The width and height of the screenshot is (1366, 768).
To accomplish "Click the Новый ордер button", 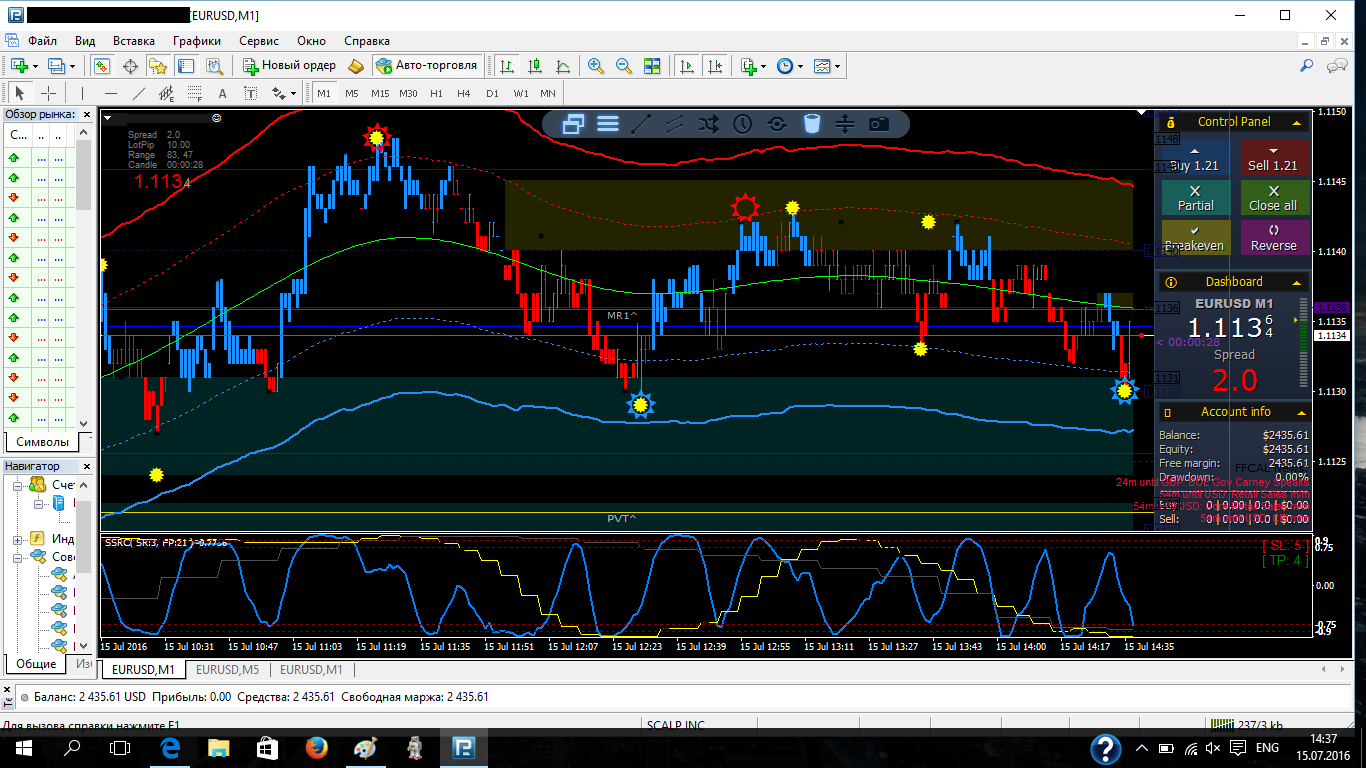I will click(290, 66).
